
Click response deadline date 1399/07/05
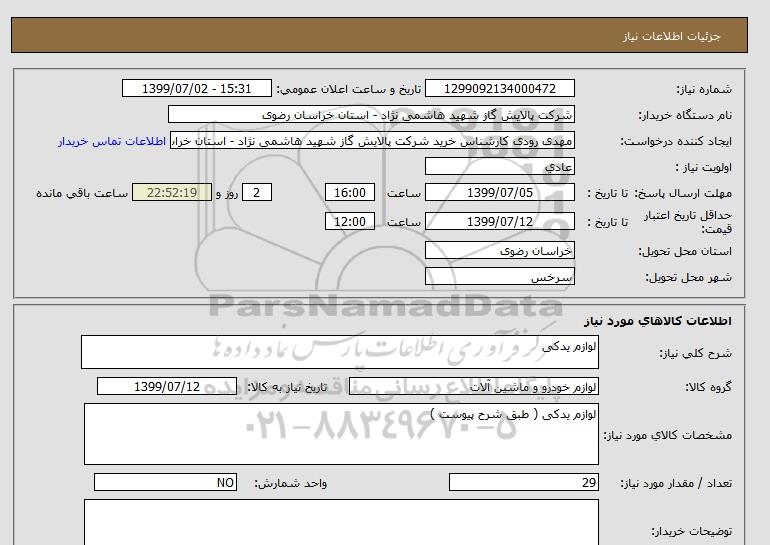tap(500, 192)
